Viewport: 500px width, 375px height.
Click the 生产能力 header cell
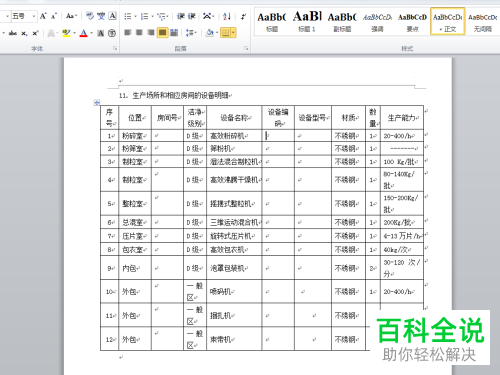[402, 117]
